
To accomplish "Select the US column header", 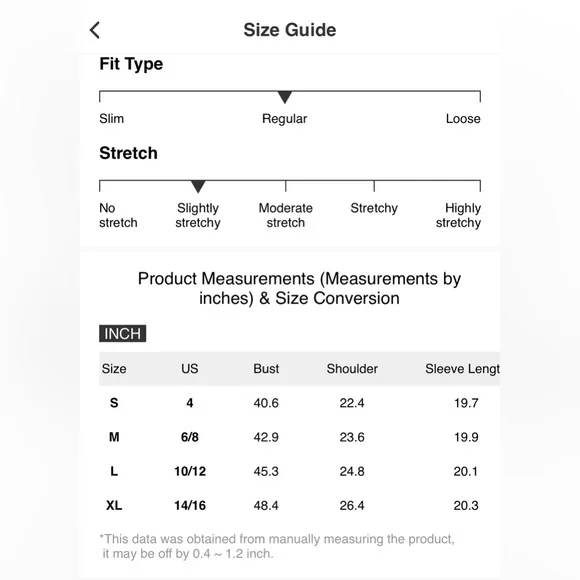I will tap(190, 369).
